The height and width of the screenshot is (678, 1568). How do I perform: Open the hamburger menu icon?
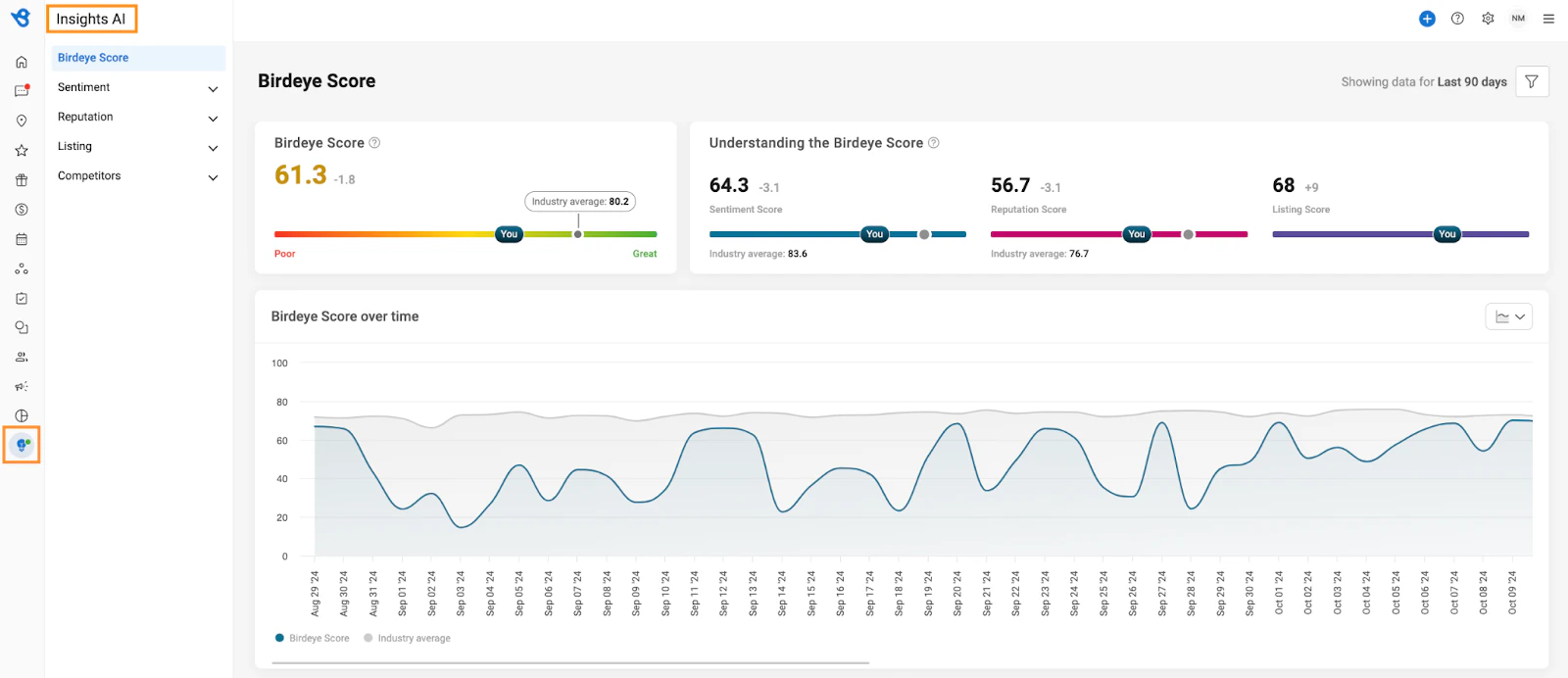tap(1548, 19)
